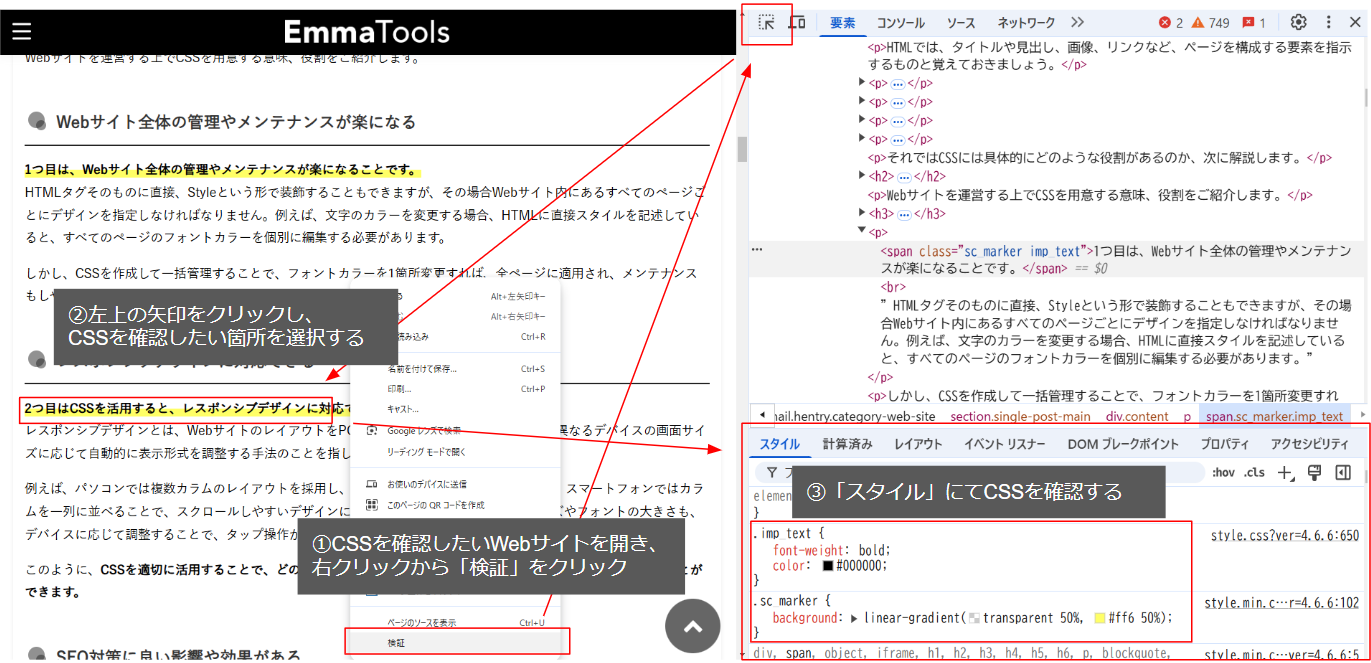Viewport: 1371px width, 663px height.
Task: Click the back-to-top circle button
Action: point(692,626)
